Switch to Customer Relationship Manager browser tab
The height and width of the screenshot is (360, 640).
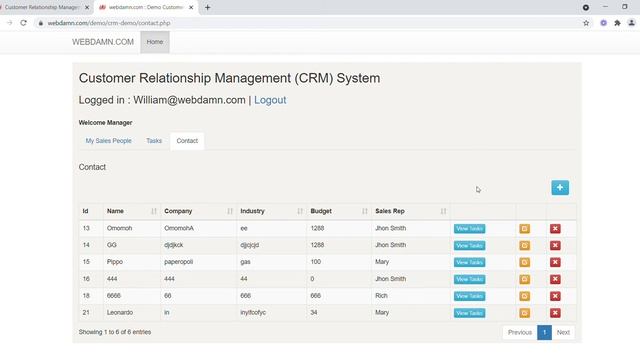42,7
